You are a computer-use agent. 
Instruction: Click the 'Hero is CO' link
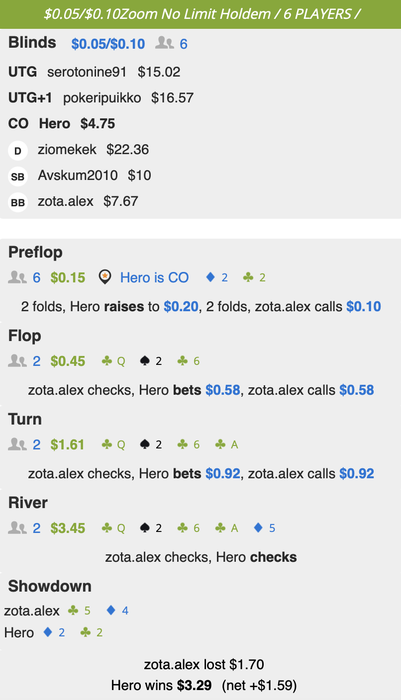pyautogui.click(x=154, y=277)
